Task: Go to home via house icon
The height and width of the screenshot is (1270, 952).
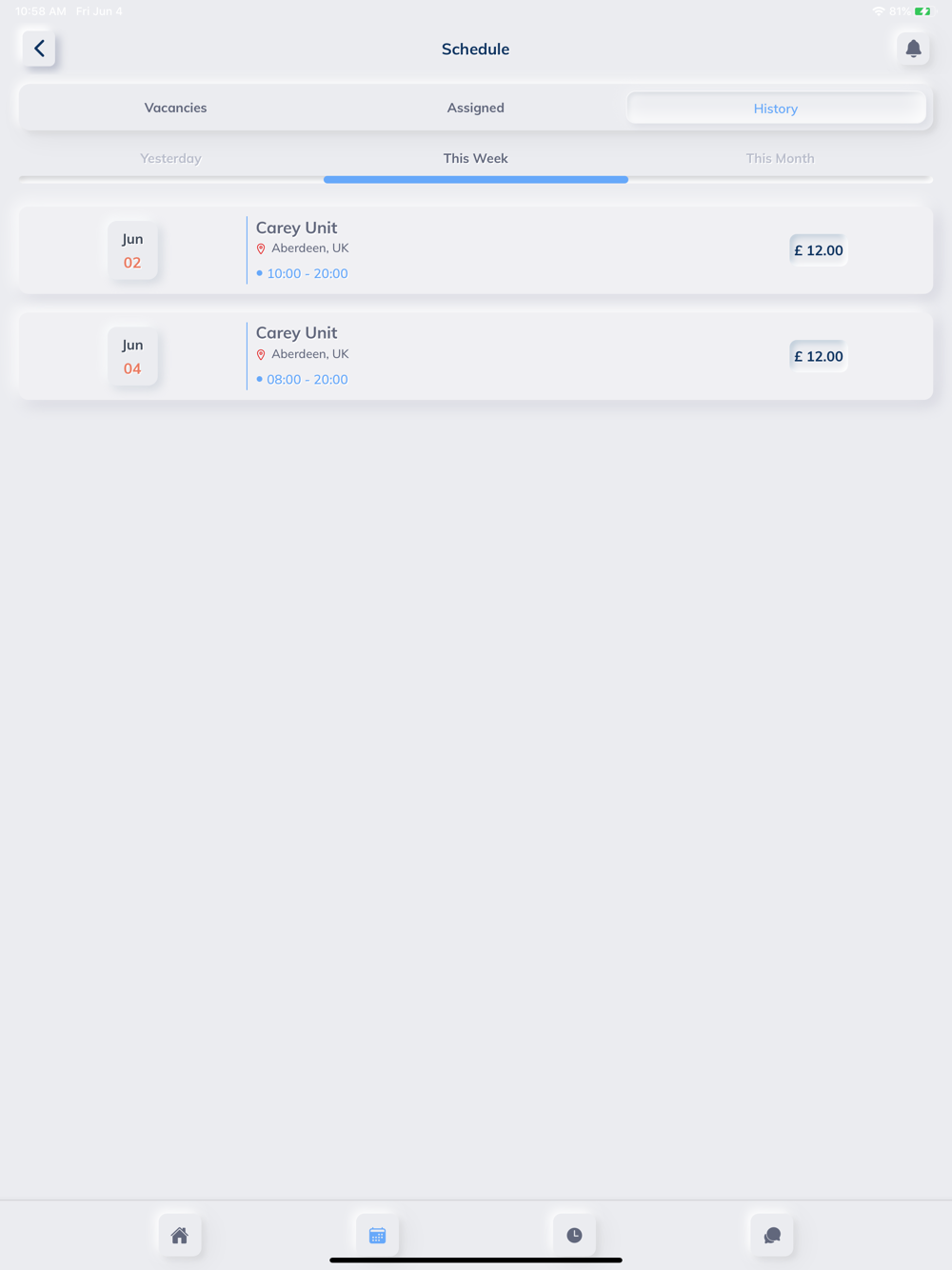Action: pyautogui.click(x=180, y=1235)
